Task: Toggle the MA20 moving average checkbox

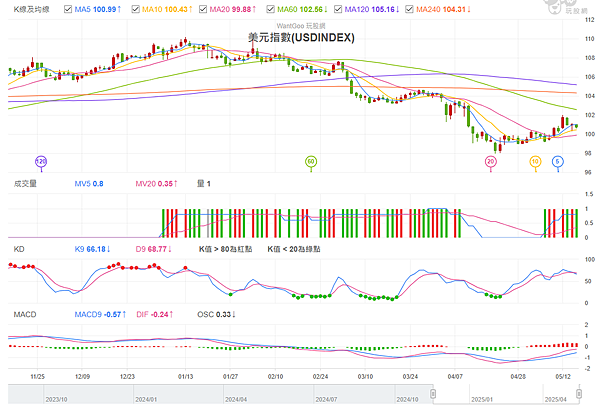Action: pos(203,9)
